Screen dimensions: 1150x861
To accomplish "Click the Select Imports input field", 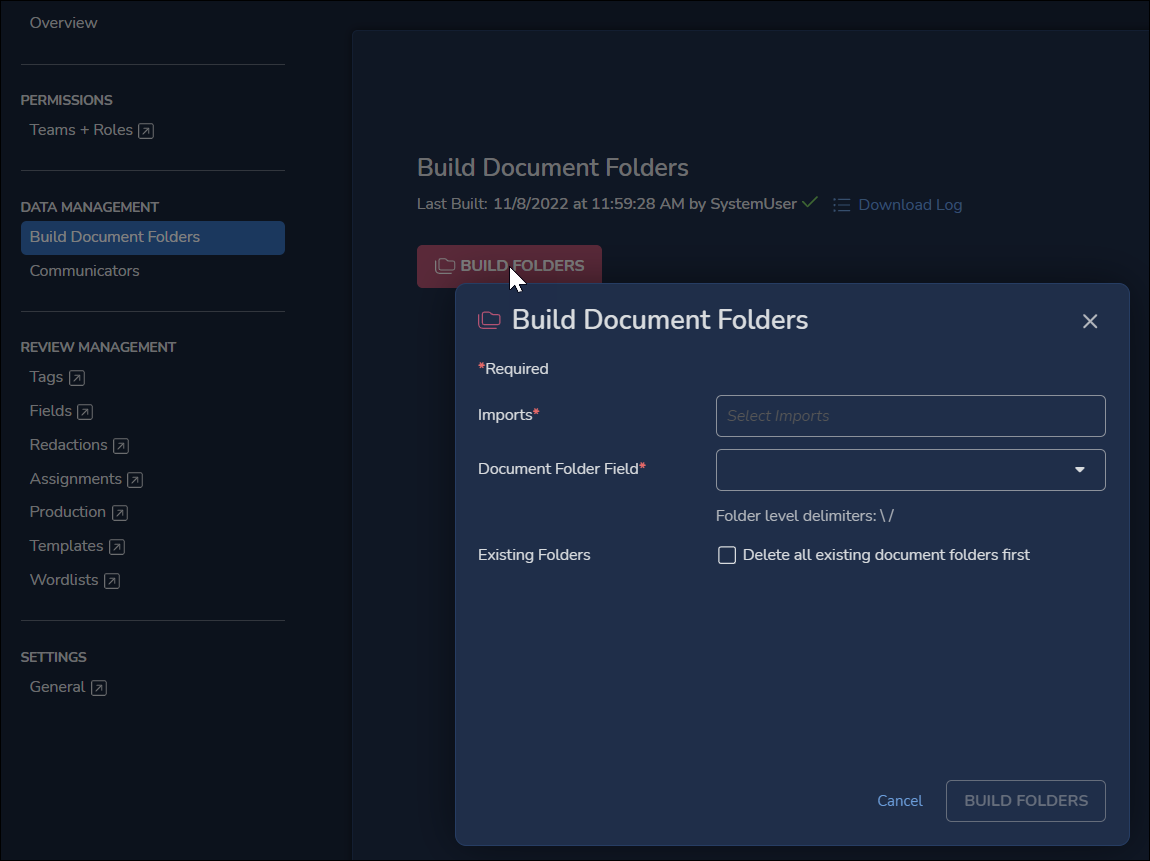I will pos(910,416).
